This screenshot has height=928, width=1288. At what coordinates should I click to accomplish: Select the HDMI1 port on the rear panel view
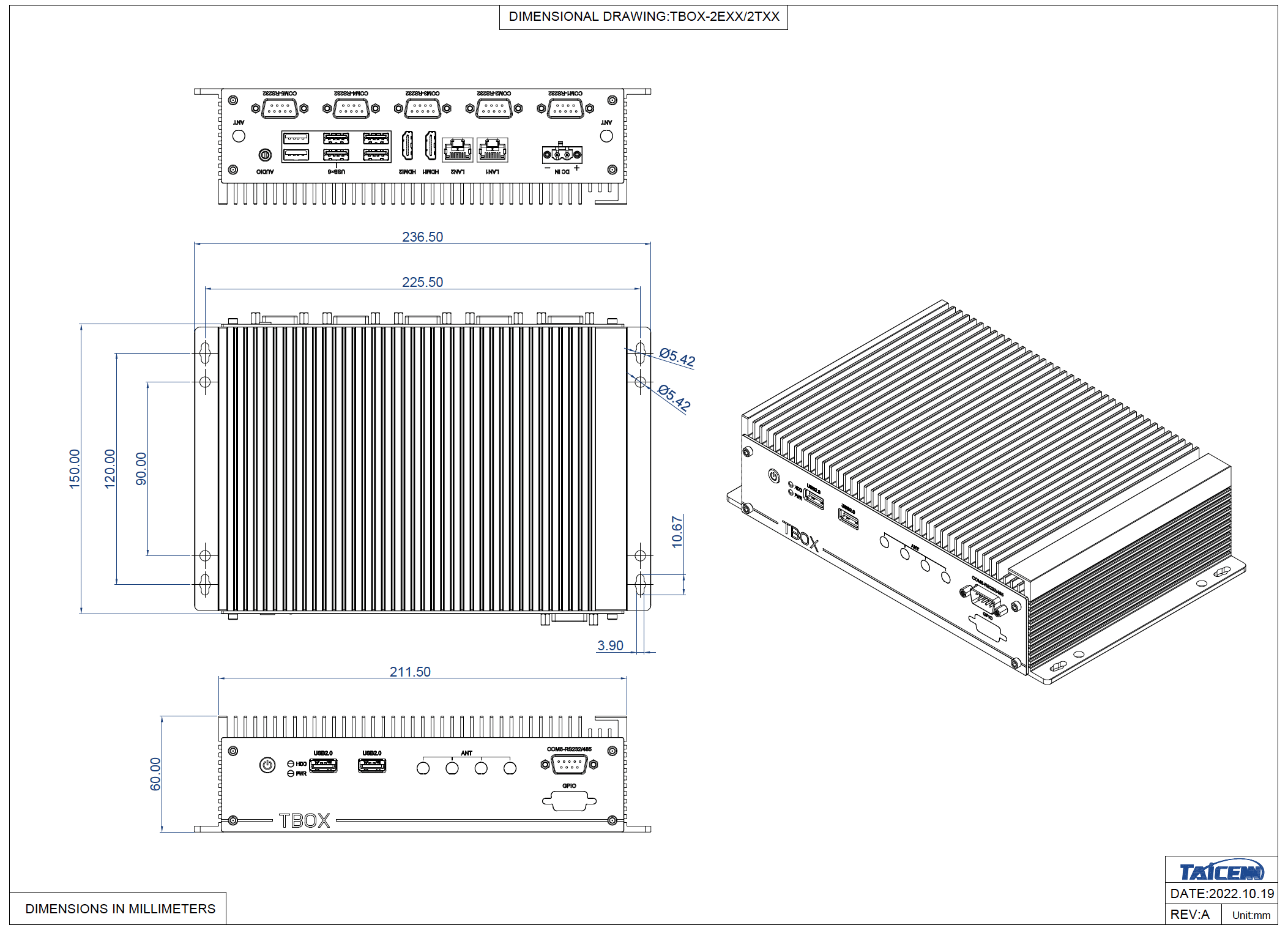pos(431,146)
